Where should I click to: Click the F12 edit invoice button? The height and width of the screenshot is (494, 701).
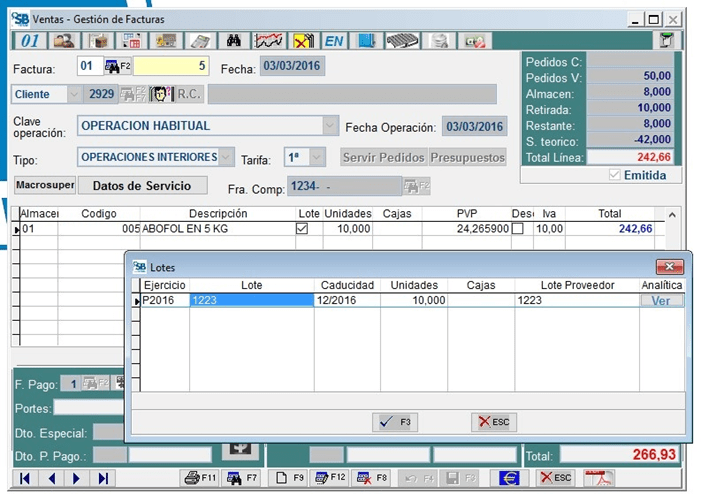click(330, 478)
